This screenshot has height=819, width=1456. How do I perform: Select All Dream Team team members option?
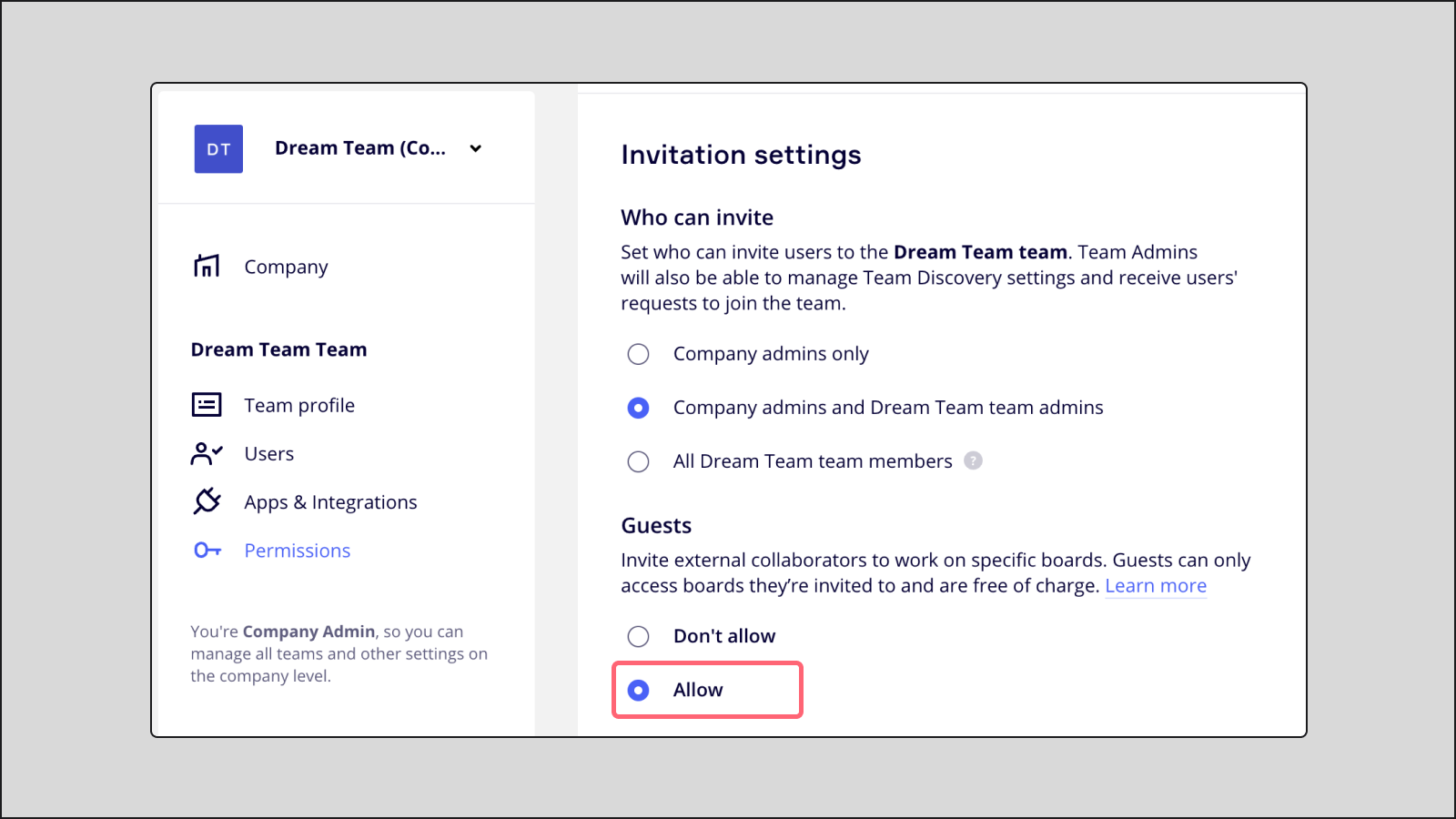point(639,461)
